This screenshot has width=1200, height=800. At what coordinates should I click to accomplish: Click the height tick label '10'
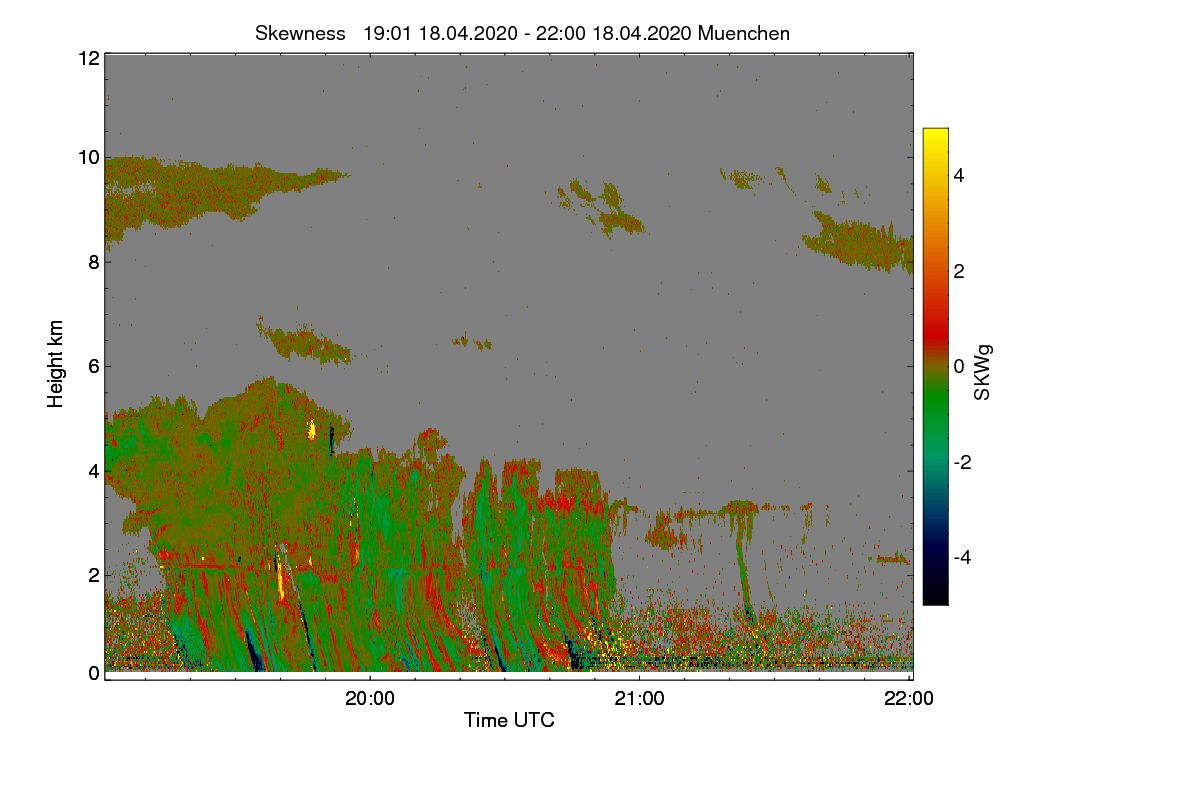point(88,157)
